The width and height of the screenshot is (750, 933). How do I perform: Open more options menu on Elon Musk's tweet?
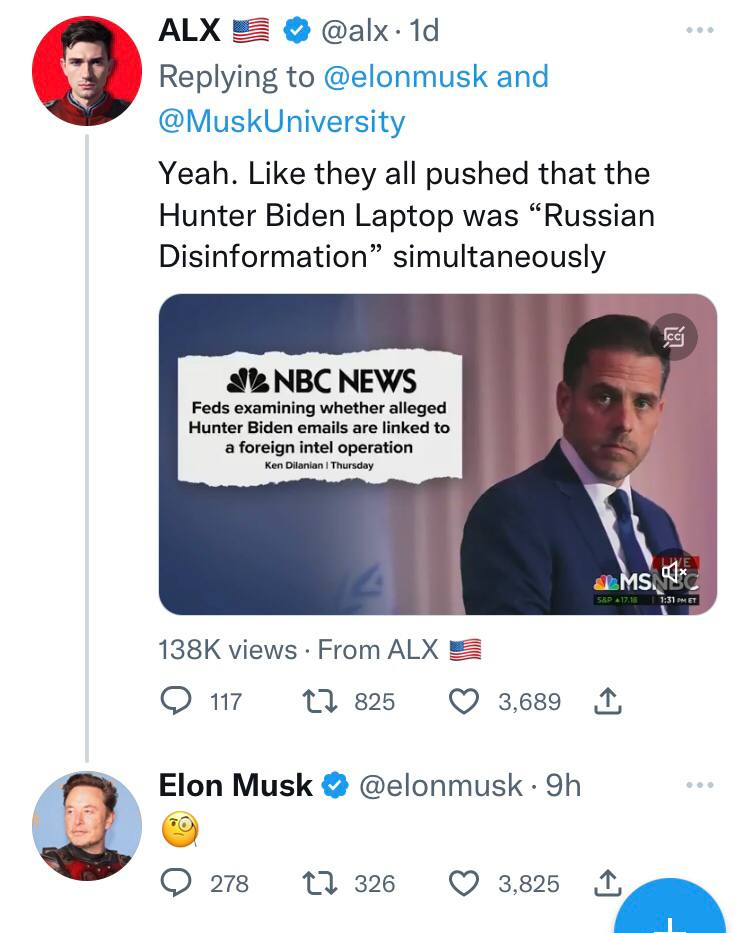pyautogui.click(x=700, y=785)
